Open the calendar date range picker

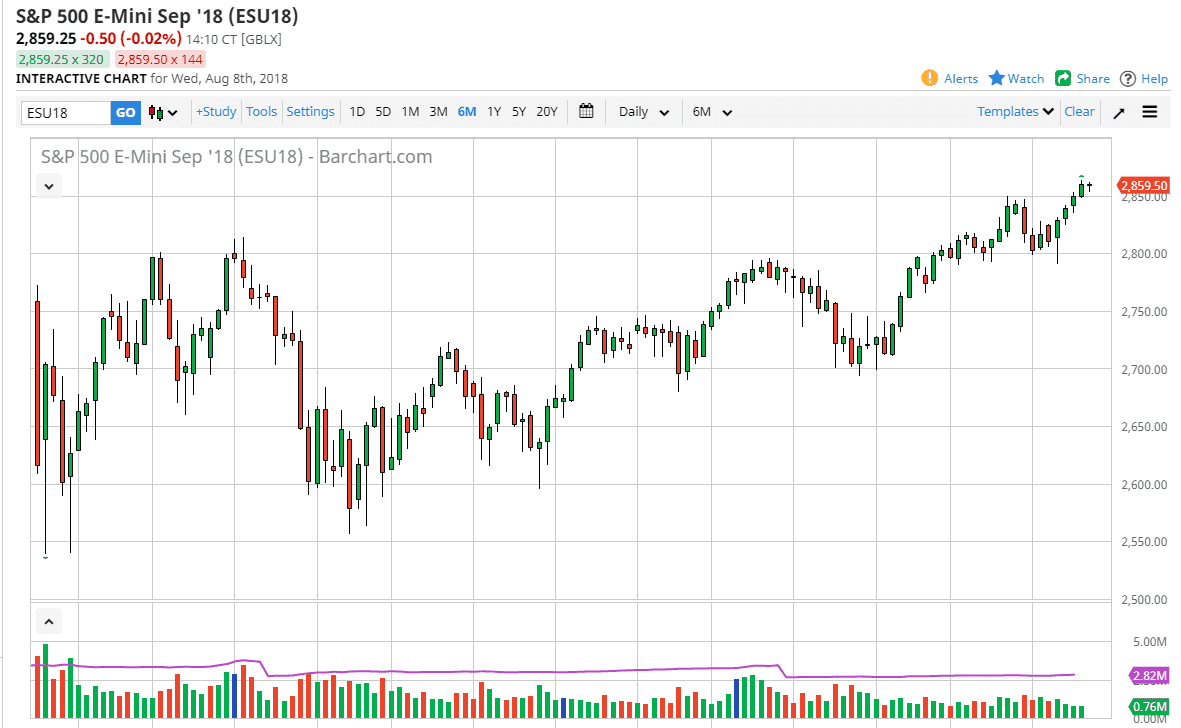coord(586,112)
